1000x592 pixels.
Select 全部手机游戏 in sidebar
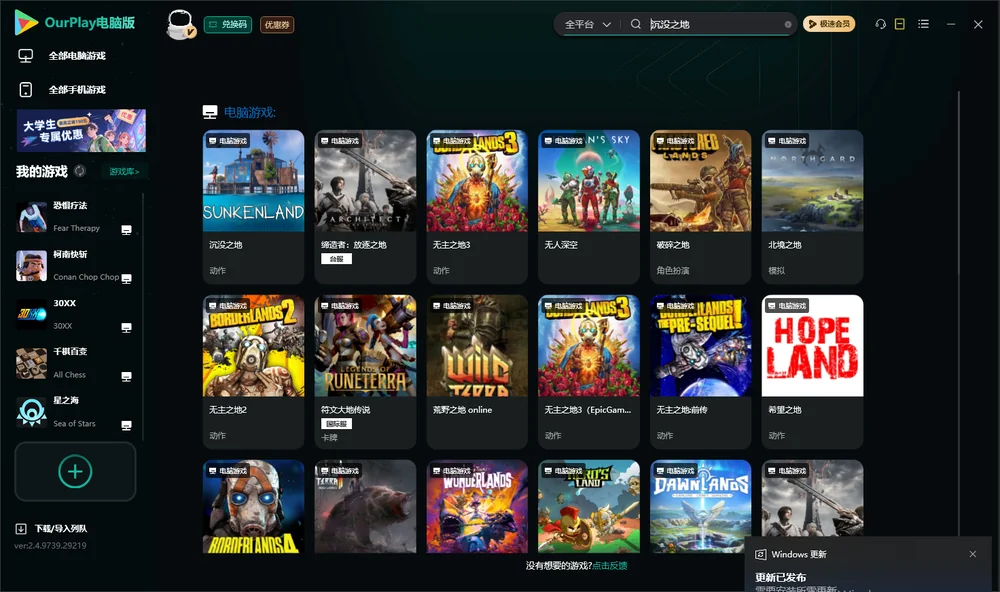[x=77, y=90]
